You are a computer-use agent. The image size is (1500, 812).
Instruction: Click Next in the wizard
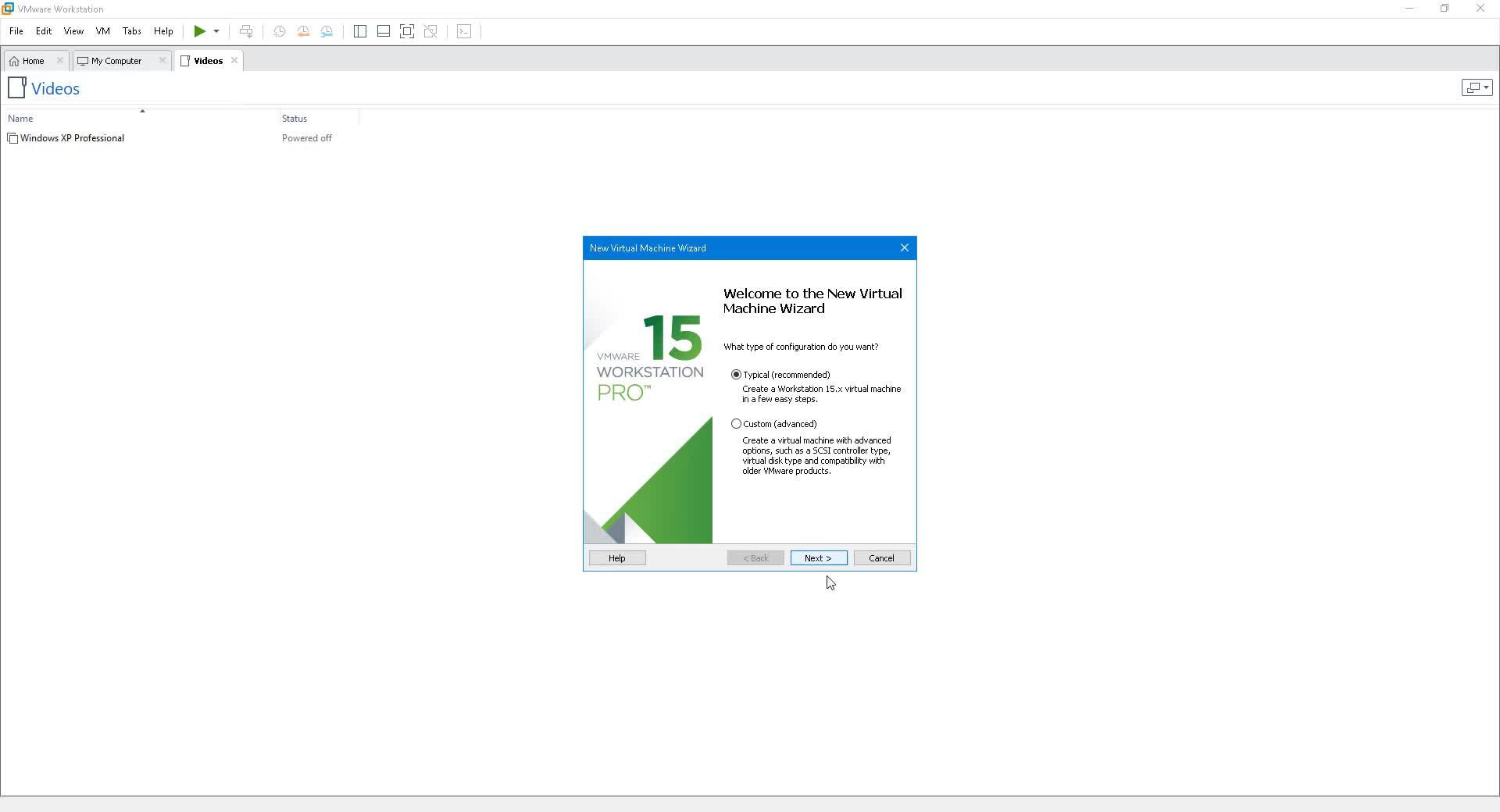819,558
